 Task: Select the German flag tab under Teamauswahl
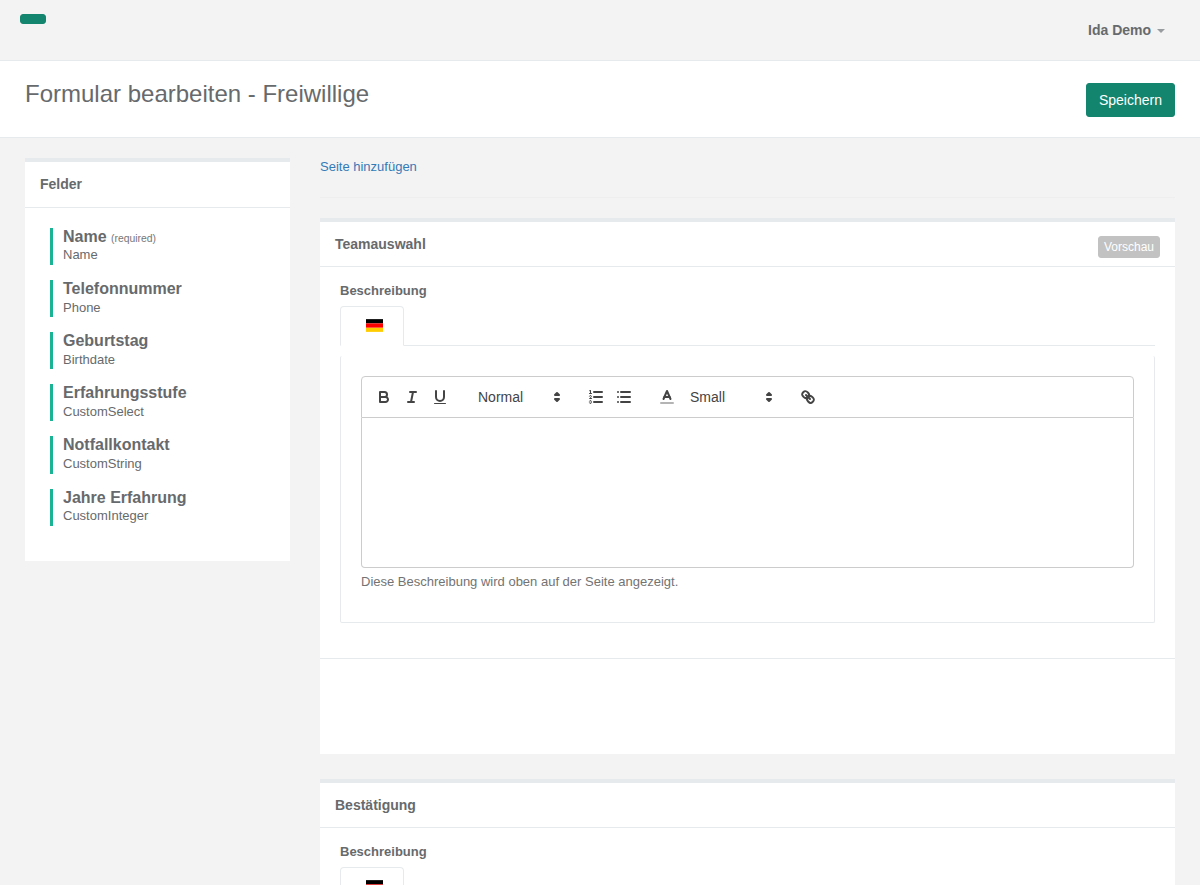click(372, 326)
